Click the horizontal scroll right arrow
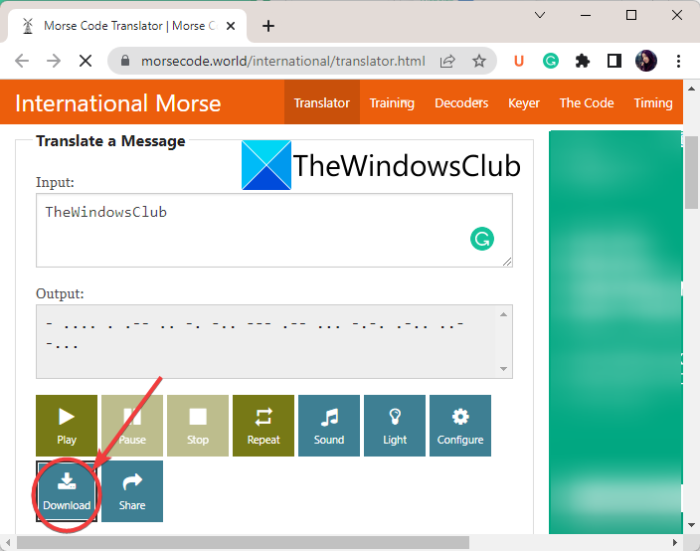This screenshot has width=700, height=551. point(675,543)
